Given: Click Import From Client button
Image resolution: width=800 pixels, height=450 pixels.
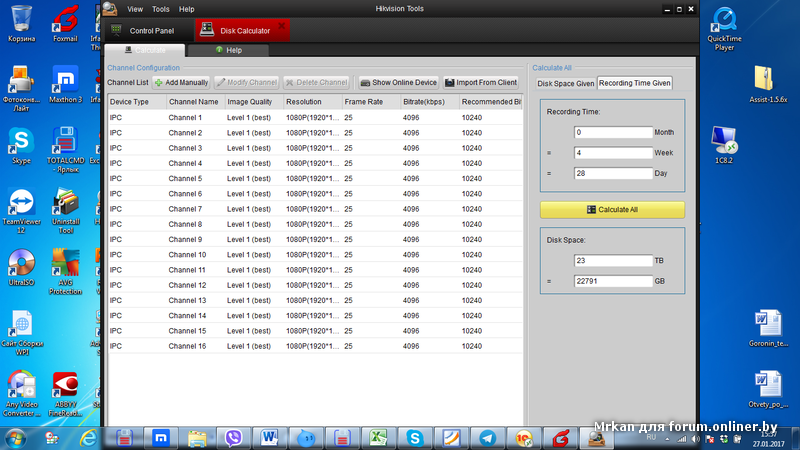Looking at the screenshot, I should click(481, 82).
